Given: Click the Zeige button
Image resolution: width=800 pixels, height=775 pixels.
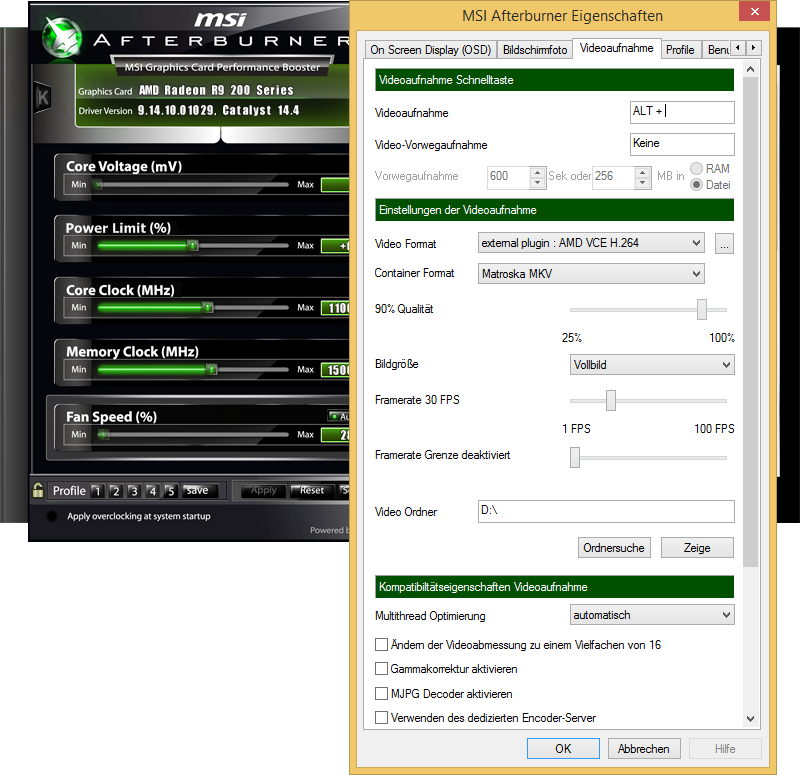Looking at the screenshot, I should coord(697,547).
